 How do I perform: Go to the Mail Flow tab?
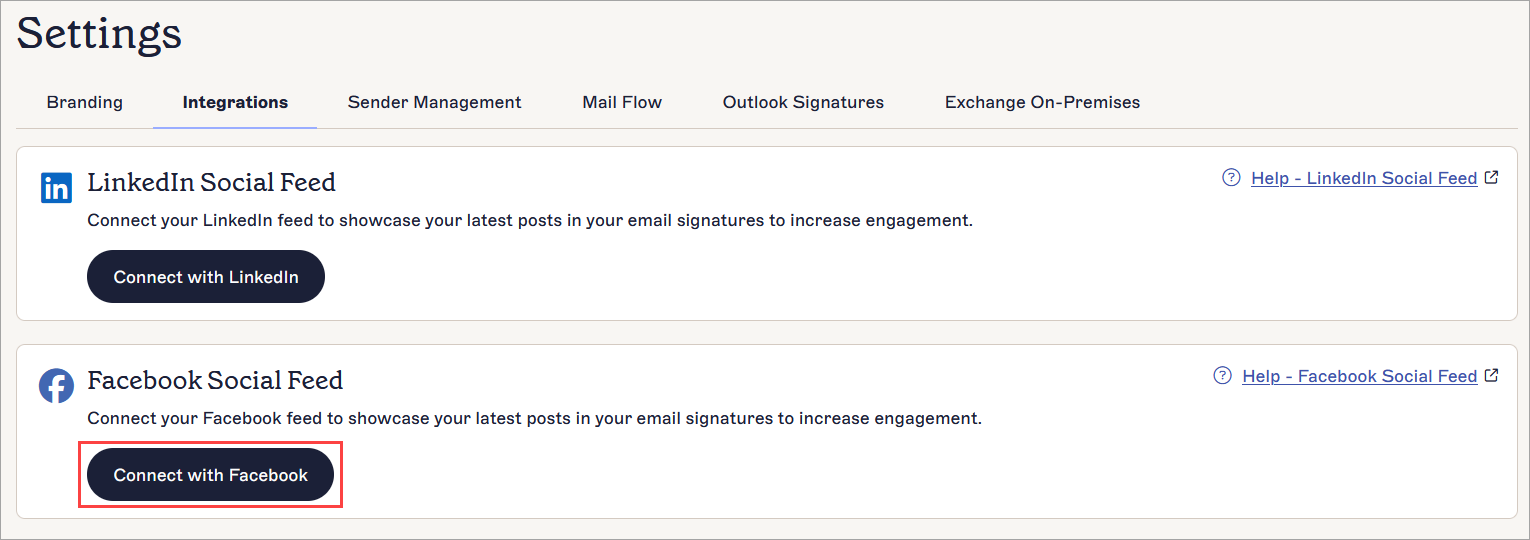622,102
